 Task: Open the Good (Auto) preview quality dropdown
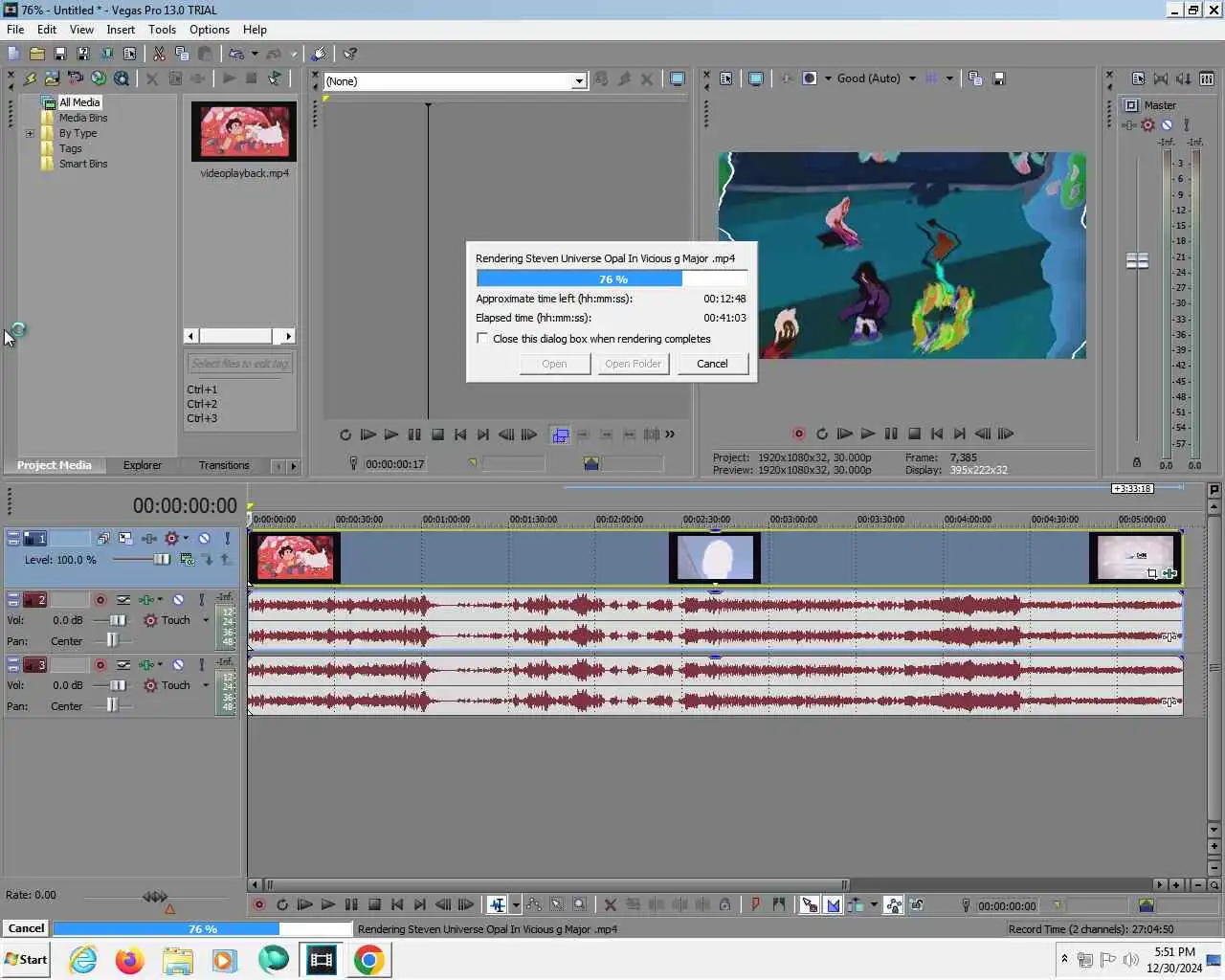(x=912, y=78)
